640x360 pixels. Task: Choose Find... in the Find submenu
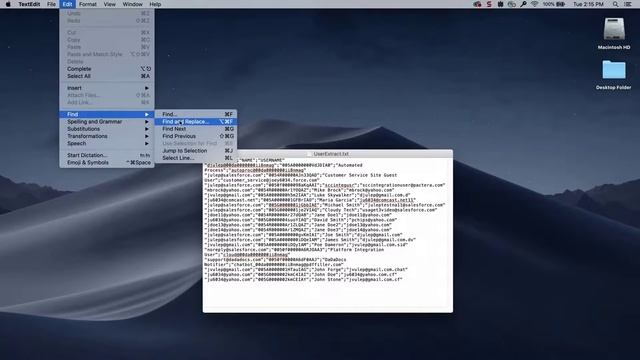pos(196,114)
